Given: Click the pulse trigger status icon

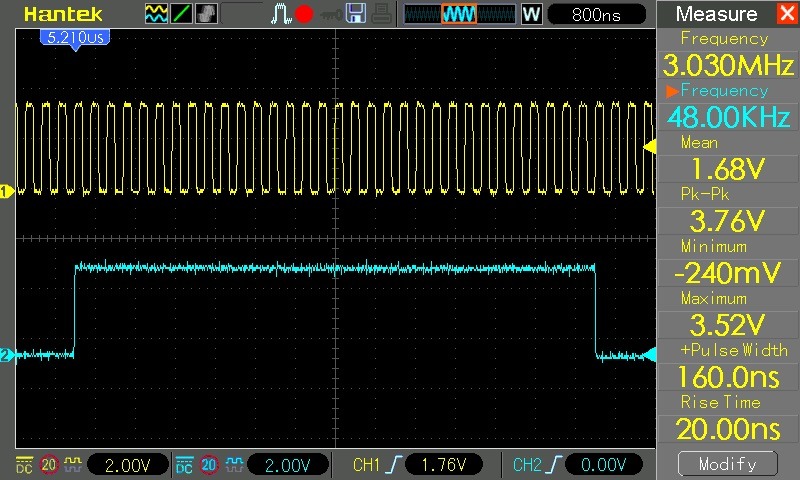Looking at the screenshot, I should point(280,14).
